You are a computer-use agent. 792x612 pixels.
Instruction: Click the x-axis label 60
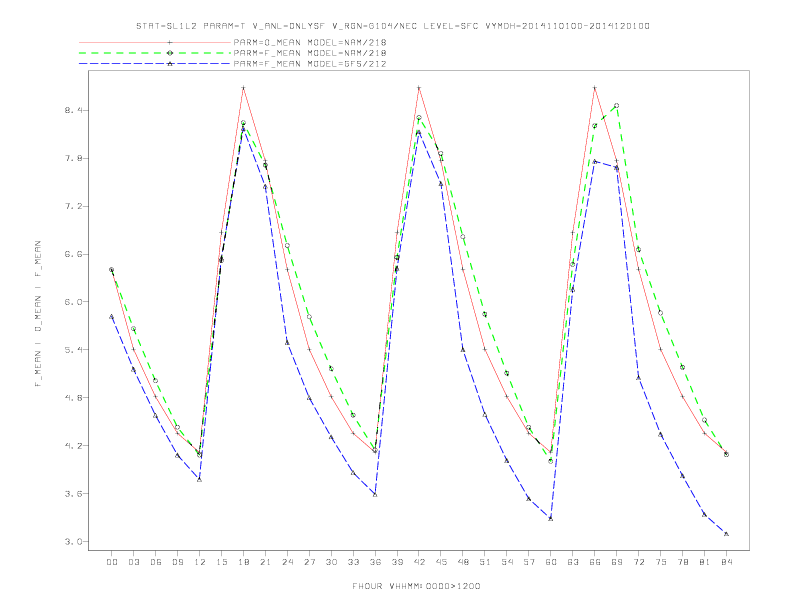pos(551,562)
